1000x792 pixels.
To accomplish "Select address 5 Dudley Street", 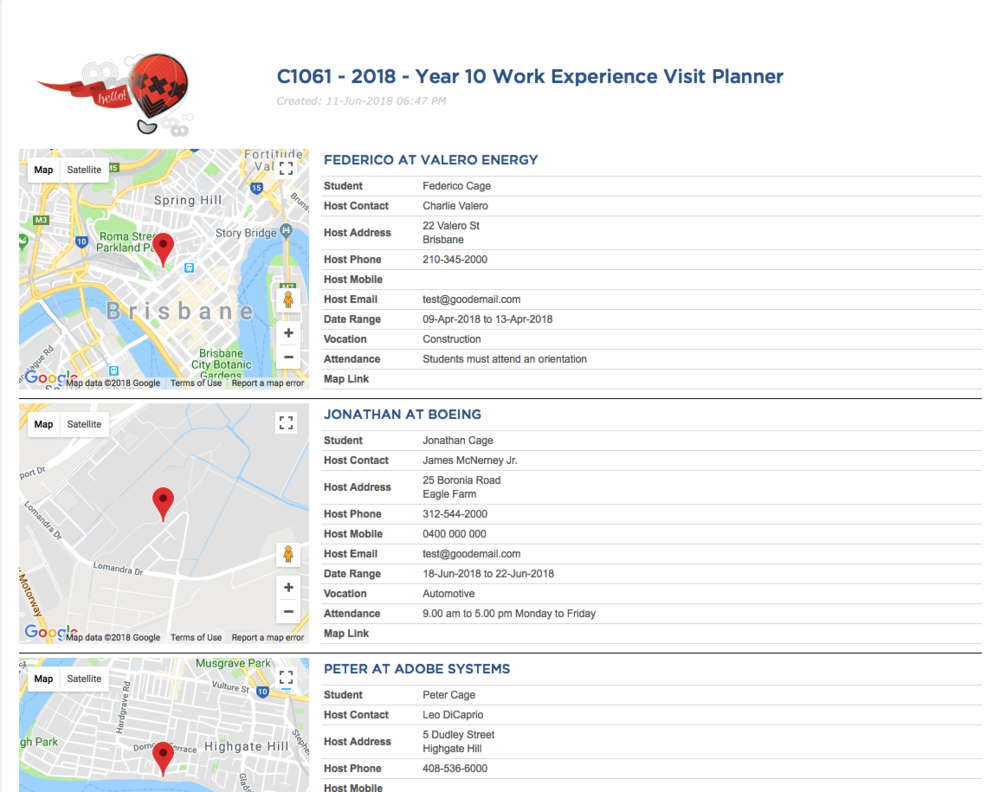I will tap(459, 735).
